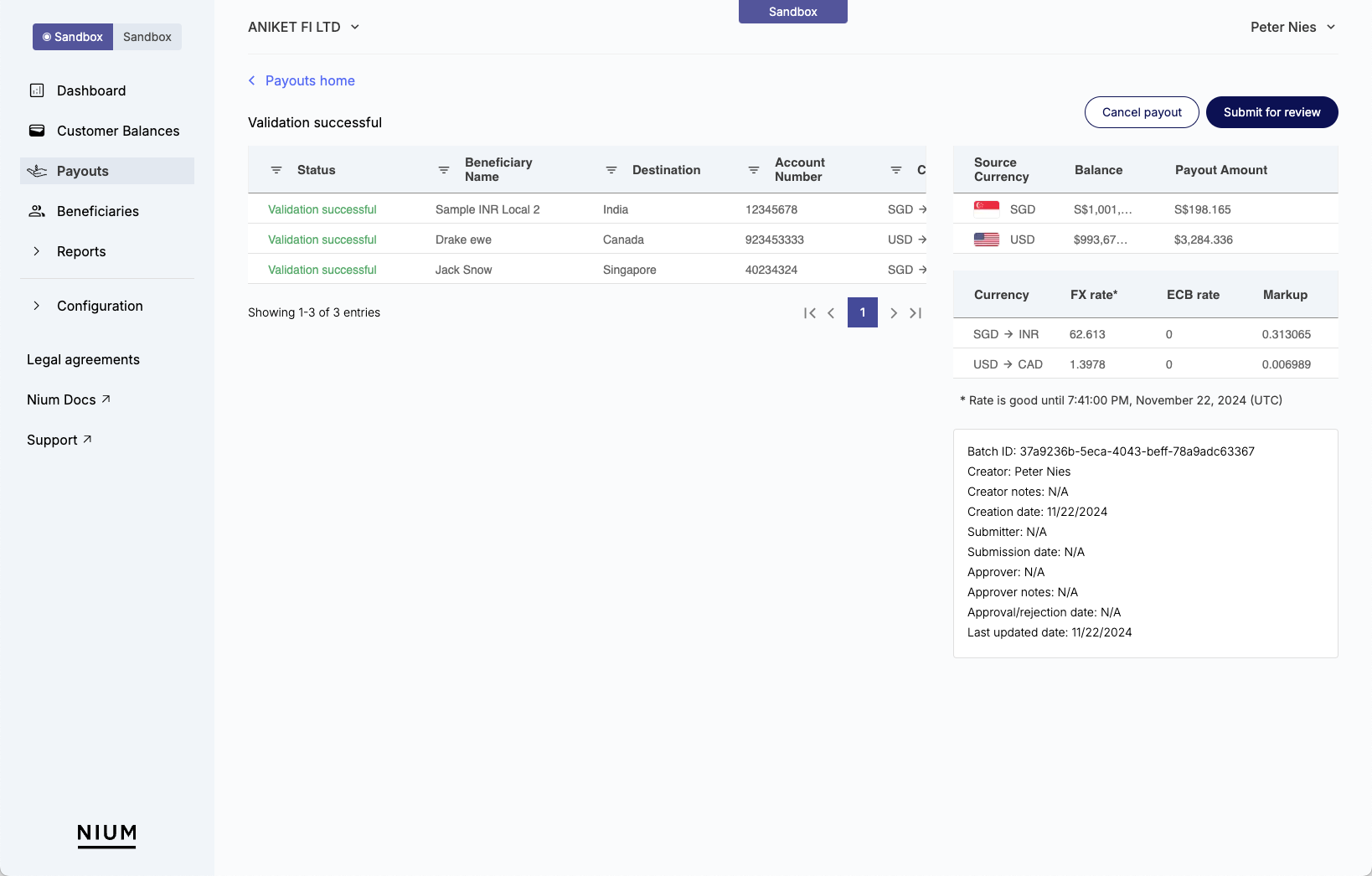Image resolution: width=1372 pixels, height=876 pixels.
Task: Switch to the inactive Sandbox toggle option
Action: coord(147,37)
